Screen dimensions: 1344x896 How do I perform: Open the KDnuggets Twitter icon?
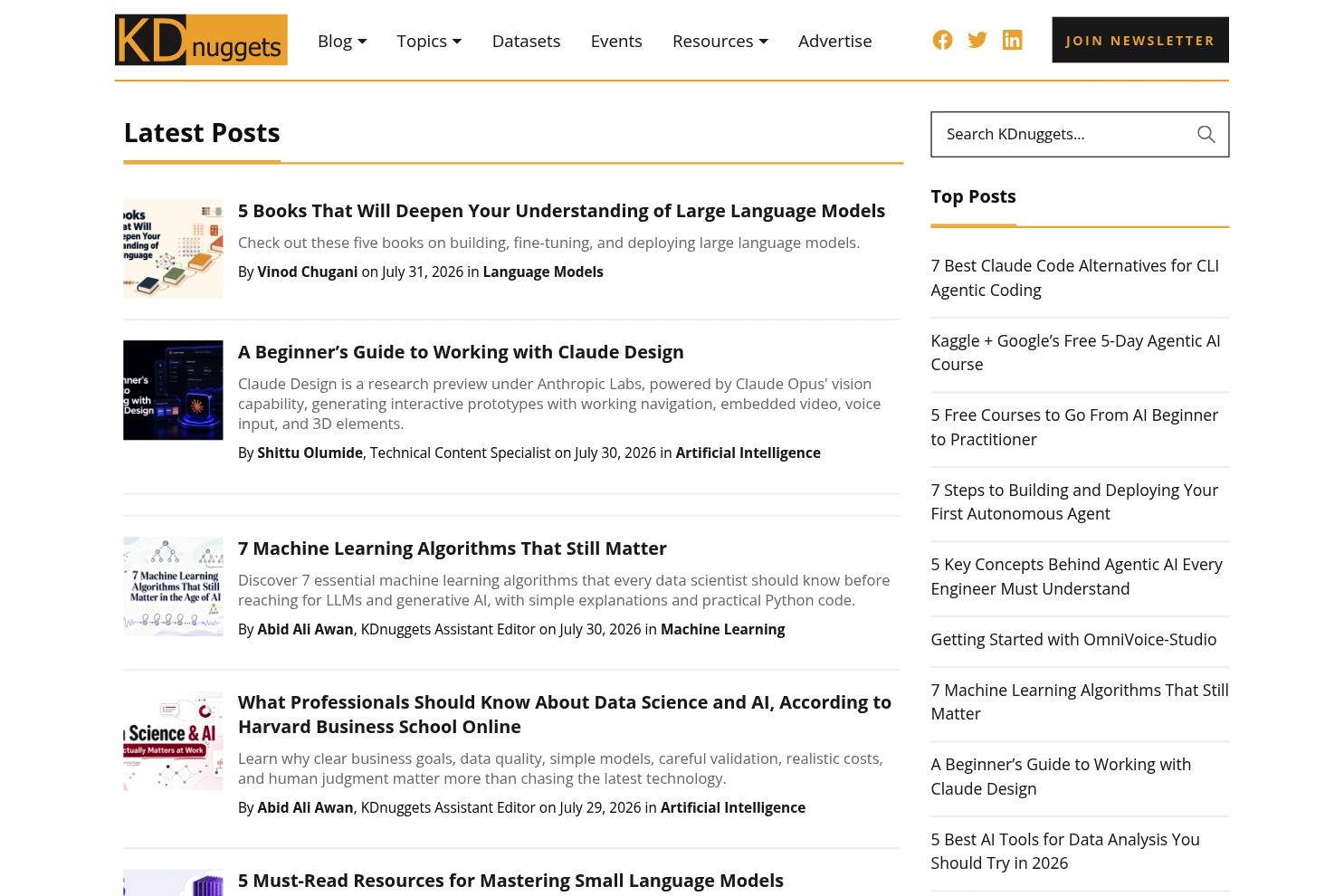[x=977, y=40]
